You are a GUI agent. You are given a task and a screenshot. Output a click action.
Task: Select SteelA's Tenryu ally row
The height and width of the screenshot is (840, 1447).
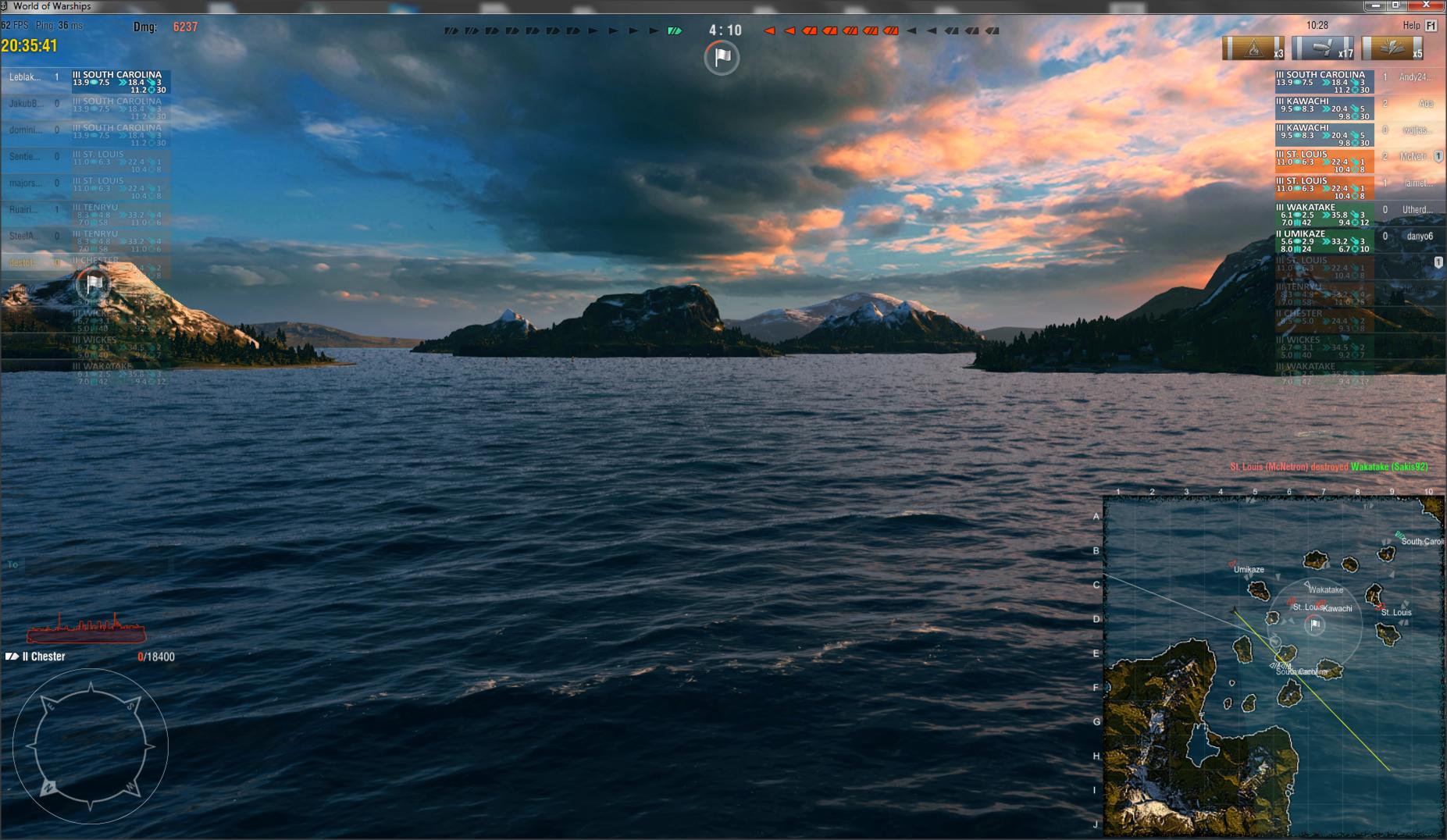pyautogui.click(x=86, y=240)
